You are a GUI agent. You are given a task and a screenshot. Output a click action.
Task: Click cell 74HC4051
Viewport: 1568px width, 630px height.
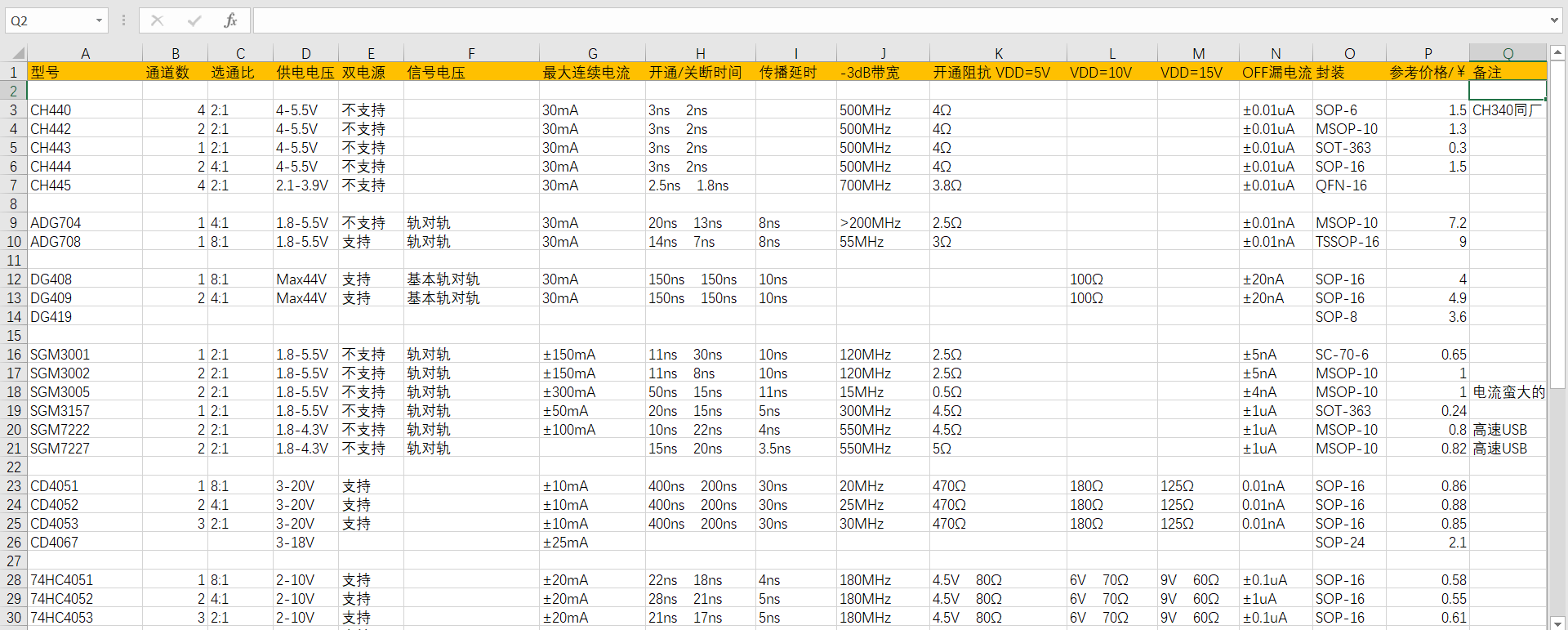[x=85, y=579]
